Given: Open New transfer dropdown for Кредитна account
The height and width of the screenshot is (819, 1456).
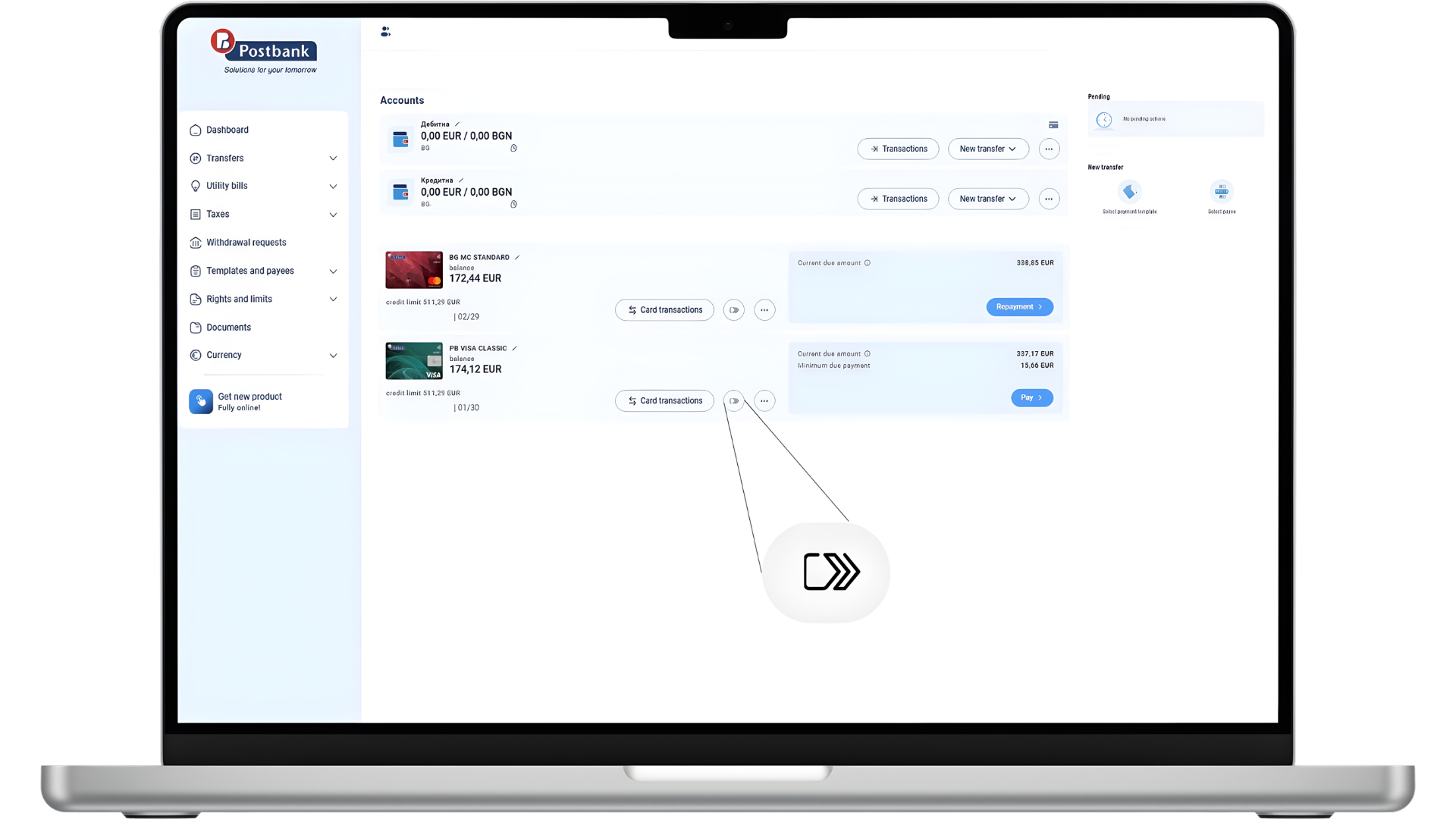Looking at the screenshot, I should tap(988, 199).
